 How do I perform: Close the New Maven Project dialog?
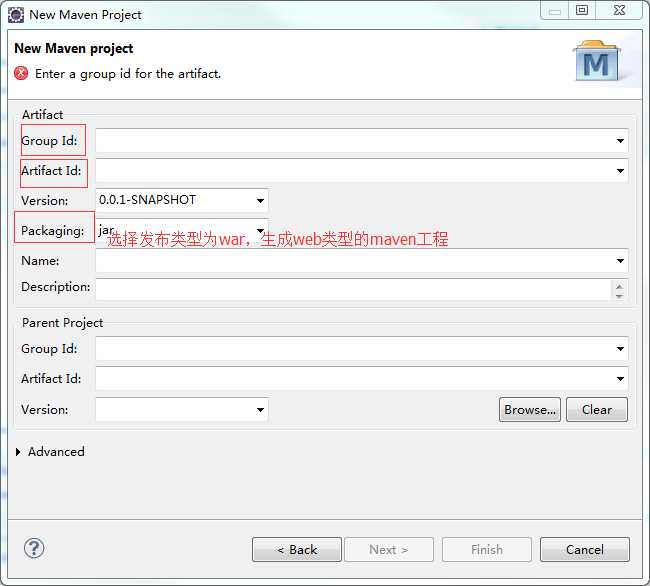[619, 10]
